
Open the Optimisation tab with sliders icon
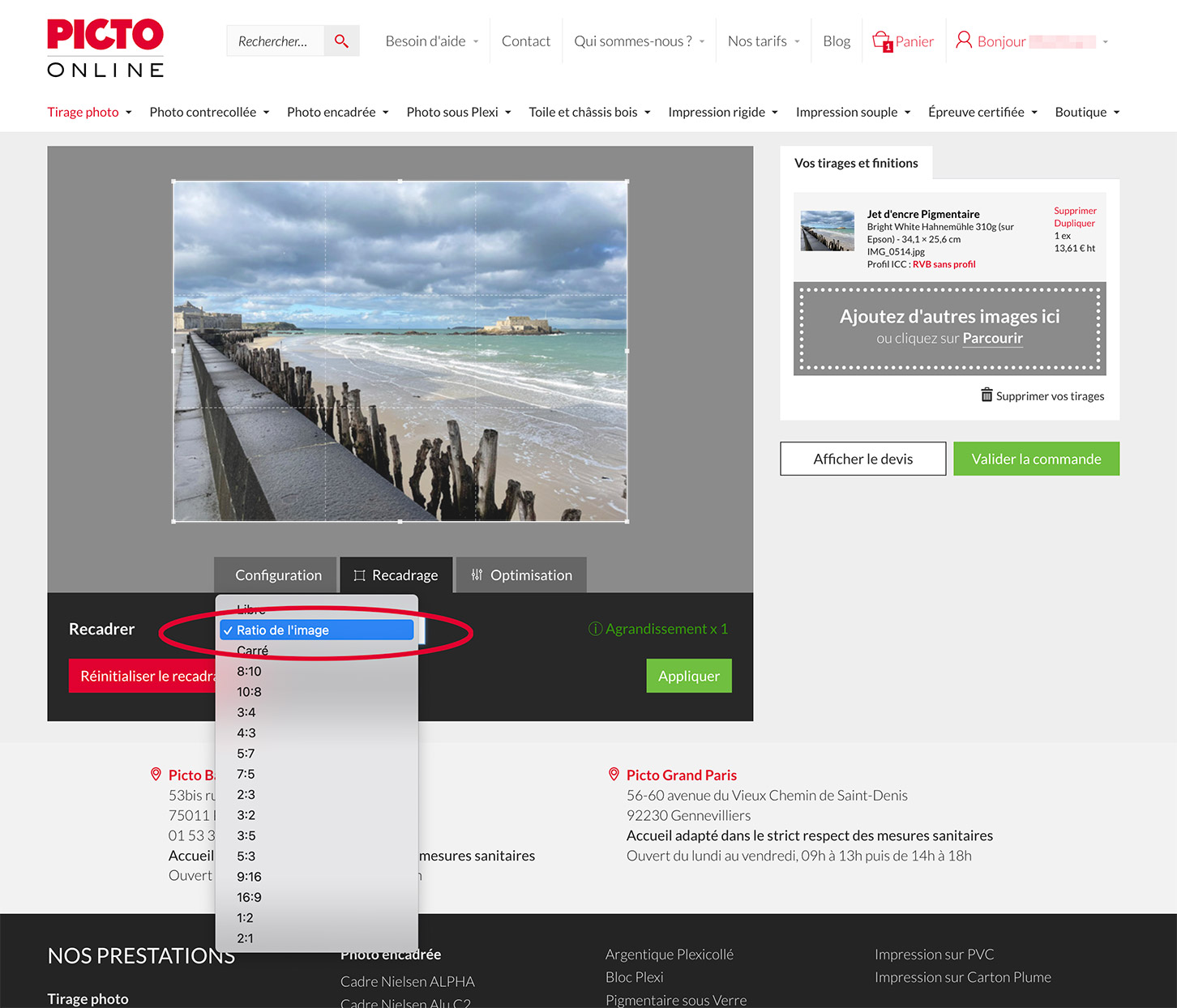click(x=521, y=574)
